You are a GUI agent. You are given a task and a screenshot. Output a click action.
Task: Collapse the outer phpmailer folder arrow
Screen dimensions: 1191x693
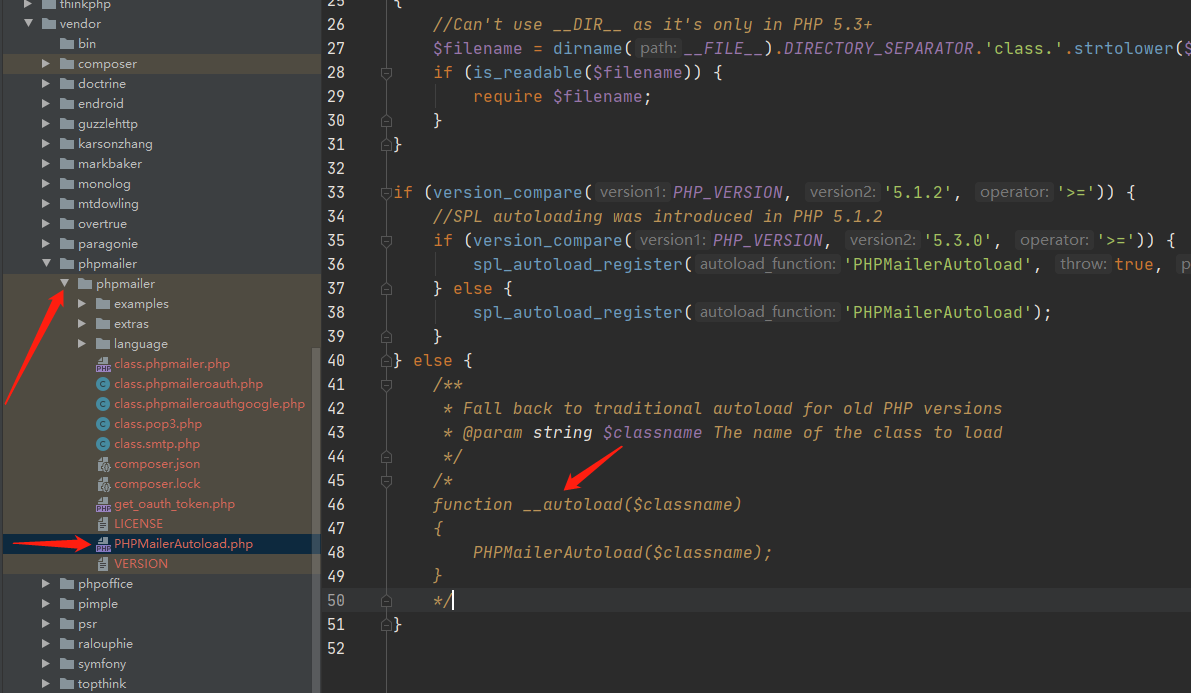(x=46, y=264)
